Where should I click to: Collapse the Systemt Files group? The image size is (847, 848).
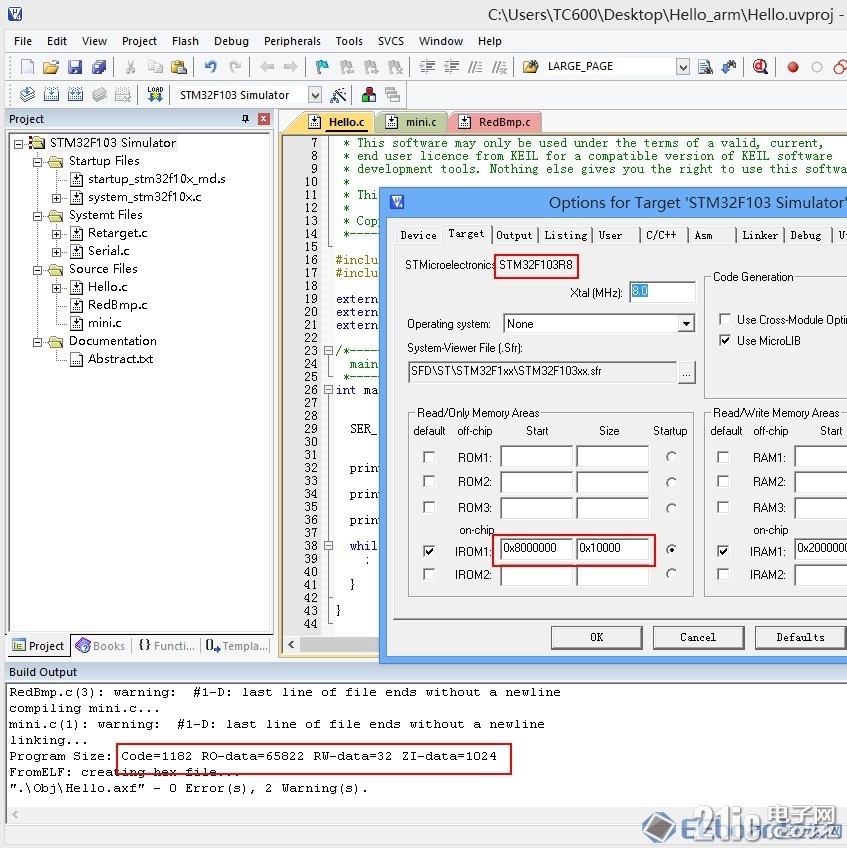click(37, 216)
